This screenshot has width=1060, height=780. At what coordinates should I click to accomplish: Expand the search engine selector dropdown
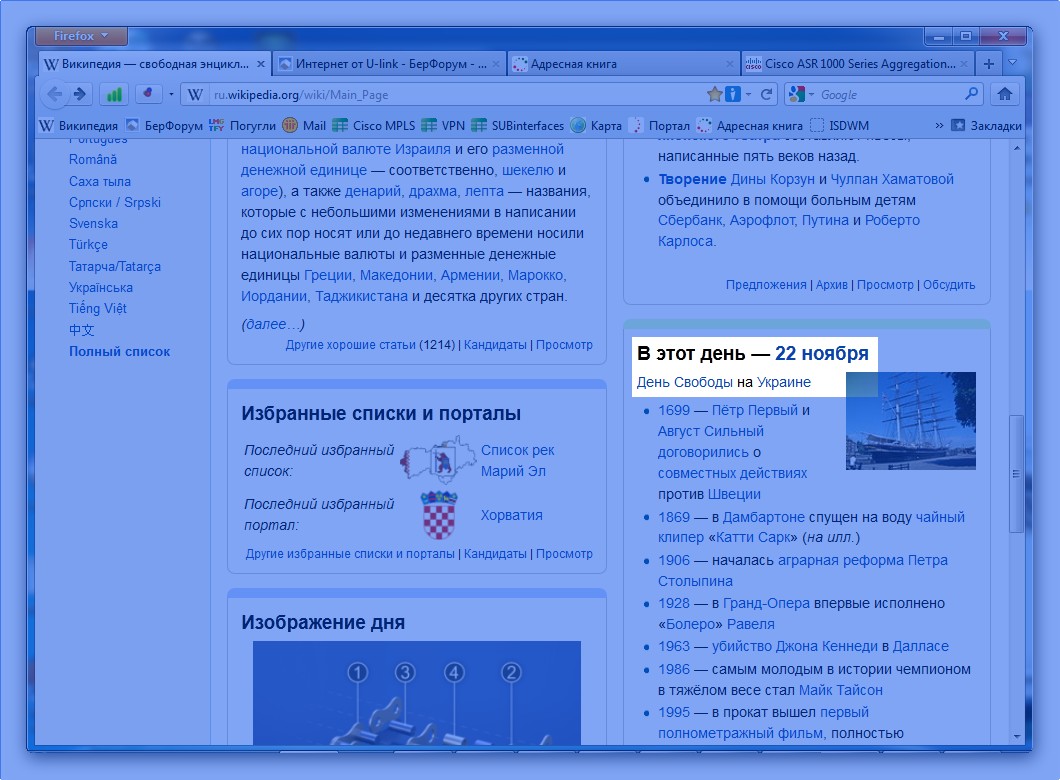(802, 94)
